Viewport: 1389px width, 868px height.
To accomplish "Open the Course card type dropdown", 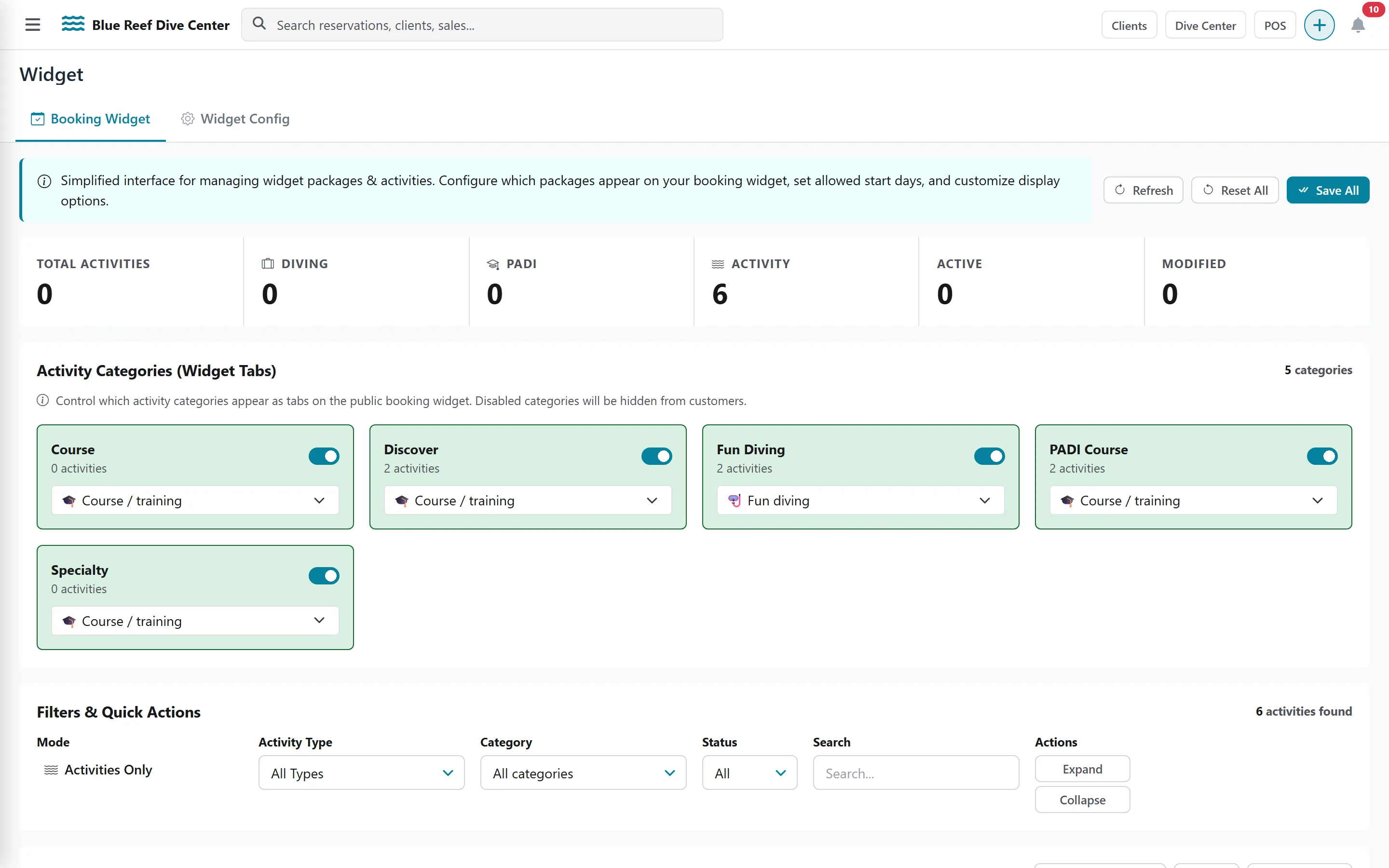I will pos(195,501).
